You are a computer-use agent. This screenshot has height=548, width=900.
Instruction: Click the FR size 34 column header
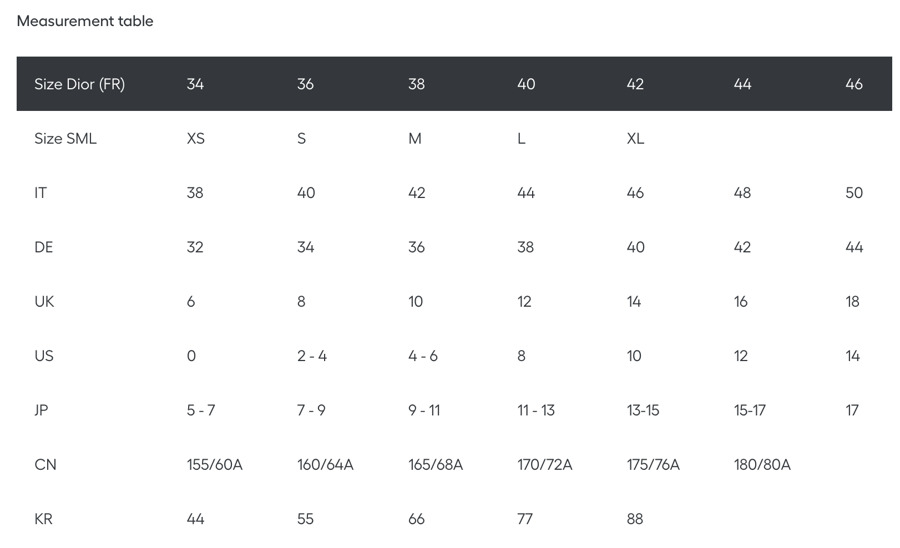pos(195,84)
